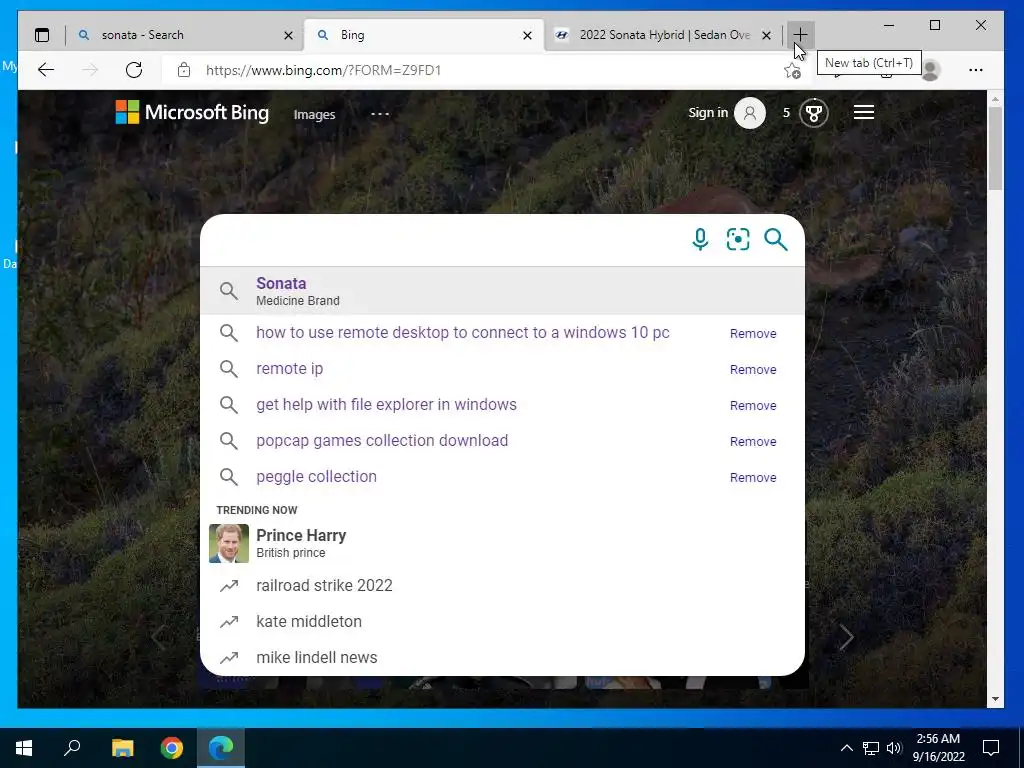
Task: Open Bing hamburger menu
Action: pyautogui.click(x=863, y=112)
